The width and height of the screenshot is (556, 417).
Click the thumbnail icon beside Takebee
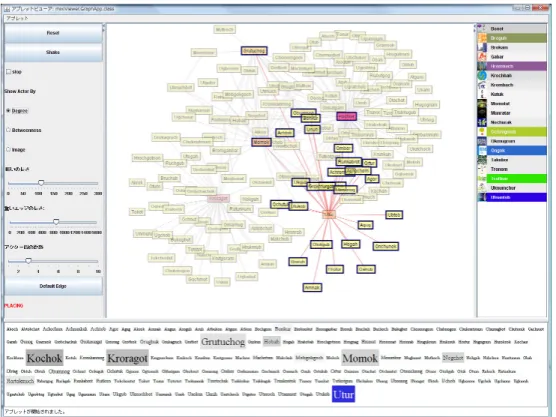tap(482, 160)
